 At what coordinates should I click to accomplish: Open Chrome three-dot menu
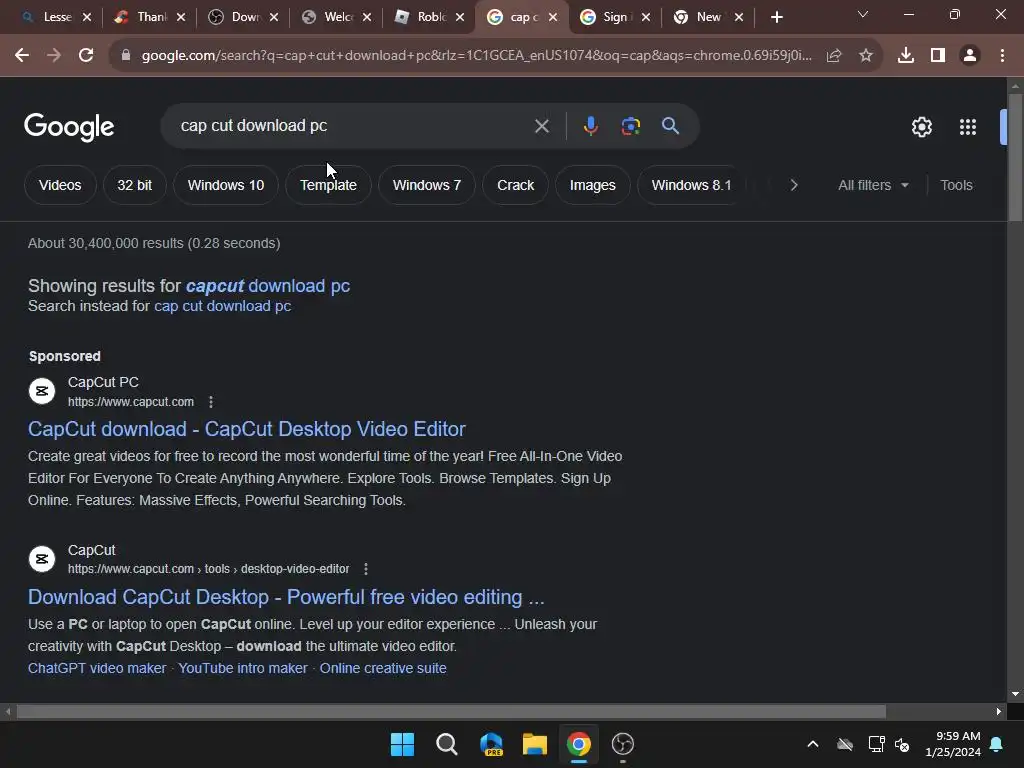click(x=1002, y=56)
